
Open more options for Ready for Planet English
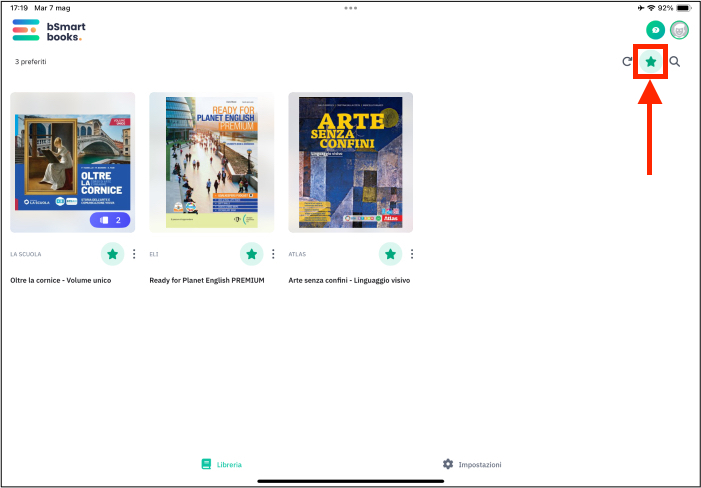point(273,254)
